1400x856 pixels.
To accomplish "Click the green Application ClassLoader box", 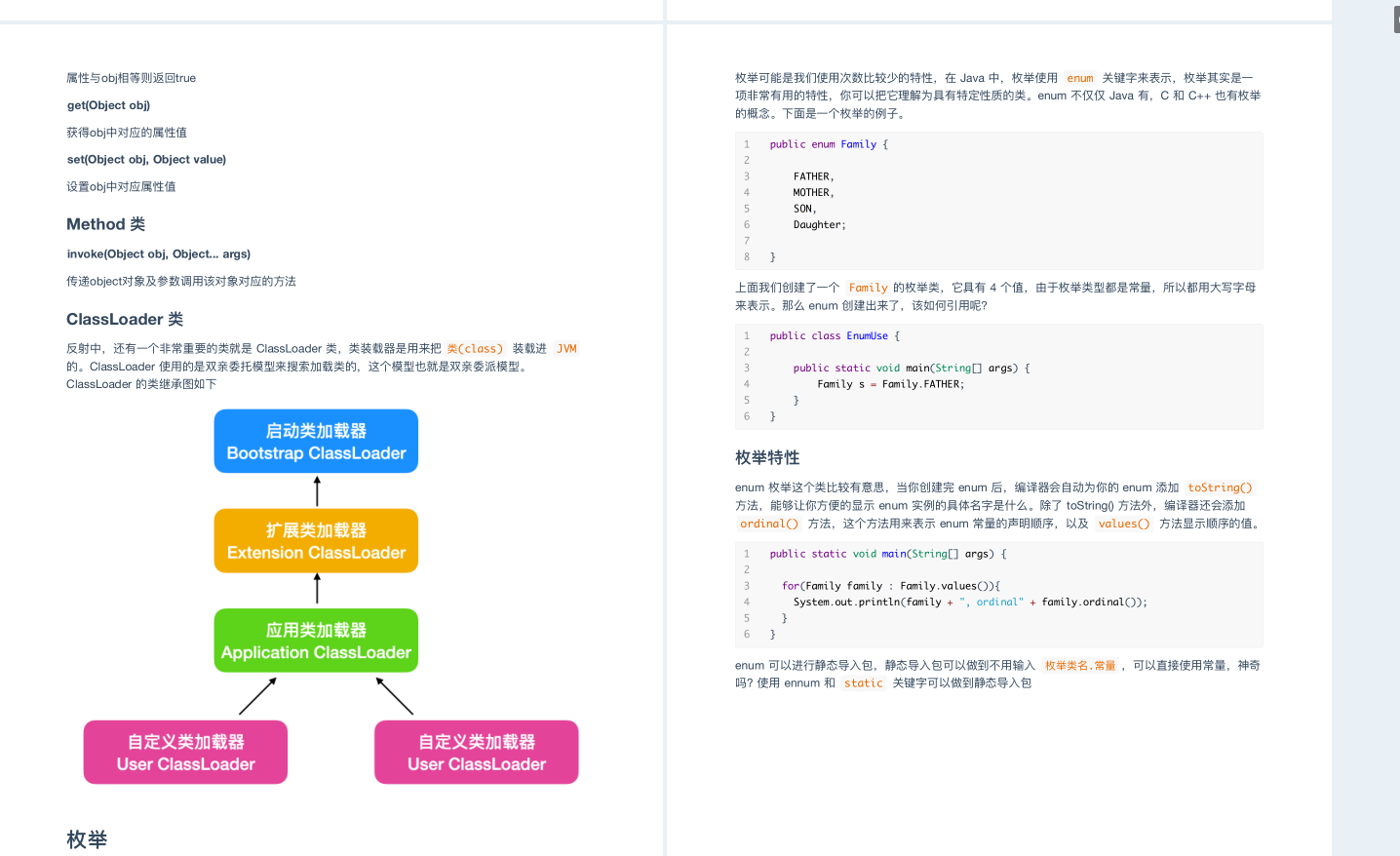I will (316, 641).
